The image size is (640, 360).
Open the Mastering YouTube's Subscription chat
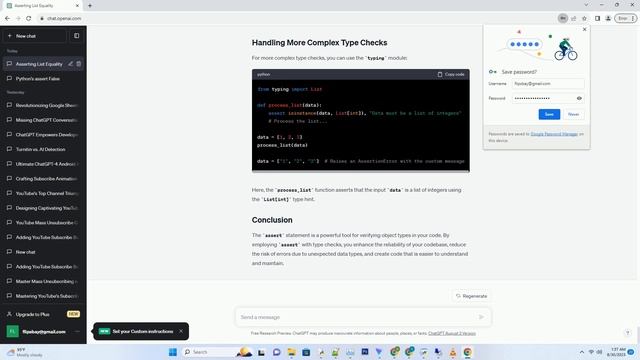[x=43, y=296]
